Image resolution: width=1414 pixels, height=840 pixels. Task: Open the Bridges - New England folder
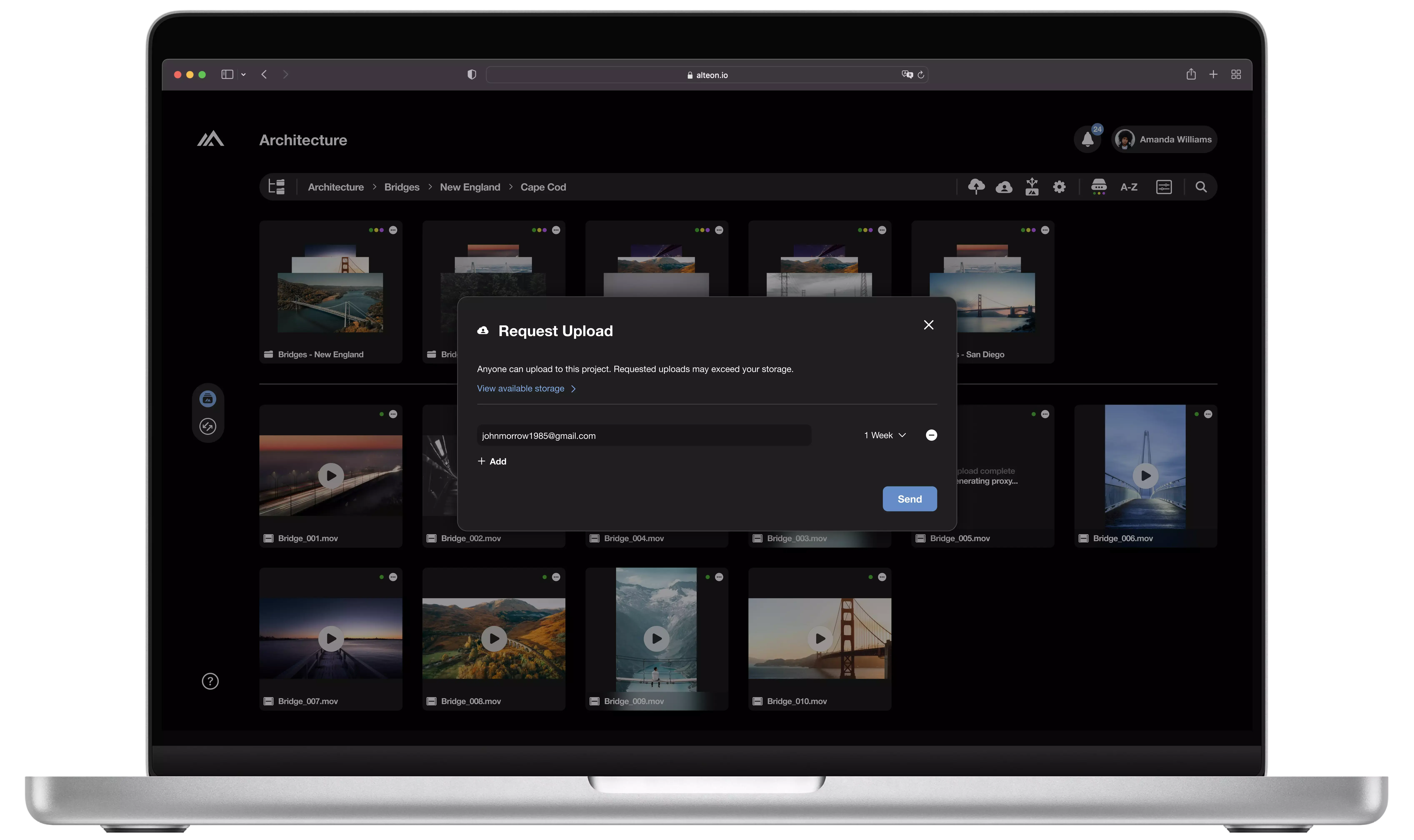(x=331, y=292)
